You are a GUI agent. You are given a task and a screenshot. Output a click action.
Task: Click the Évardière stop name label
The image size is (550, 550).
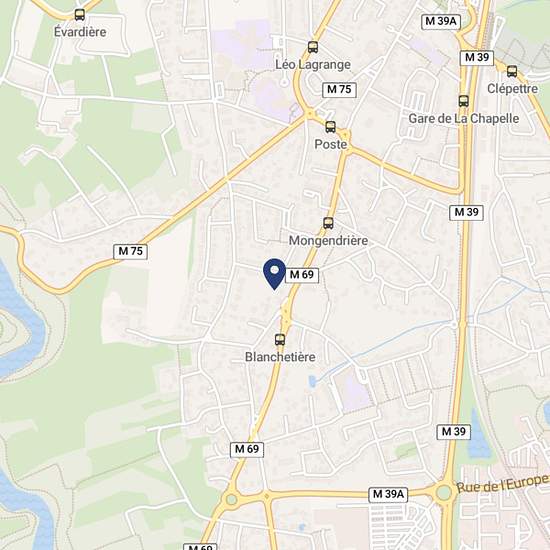tap(80, 32)
